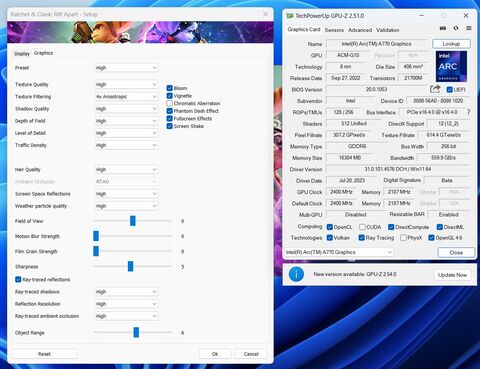The width and height of the screenshot is (480, 369).
Task: Select the Graphics tab in Setup
Action: (x=43, y=53)
